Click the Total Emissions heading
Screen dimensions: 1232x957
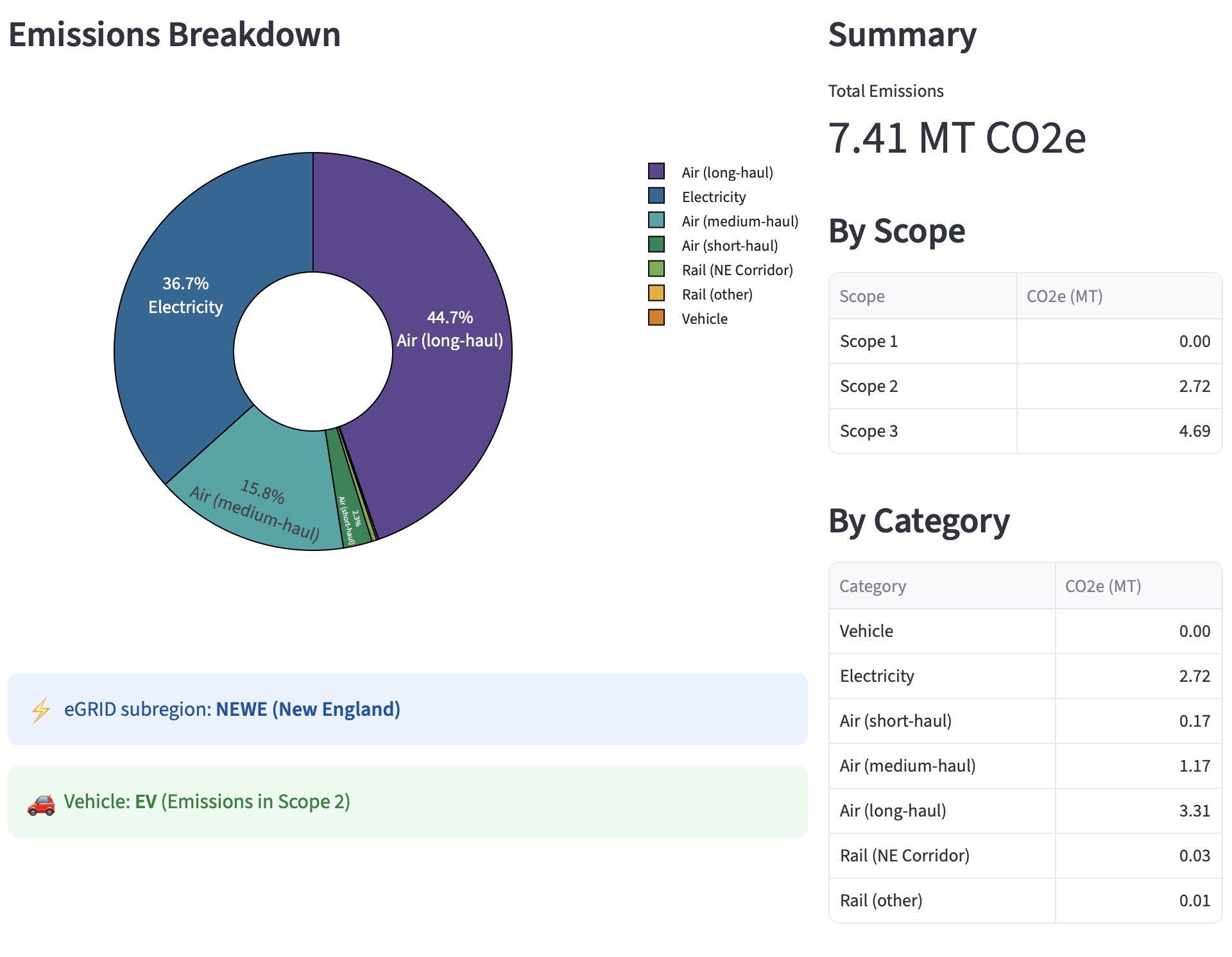pos(886,90)
